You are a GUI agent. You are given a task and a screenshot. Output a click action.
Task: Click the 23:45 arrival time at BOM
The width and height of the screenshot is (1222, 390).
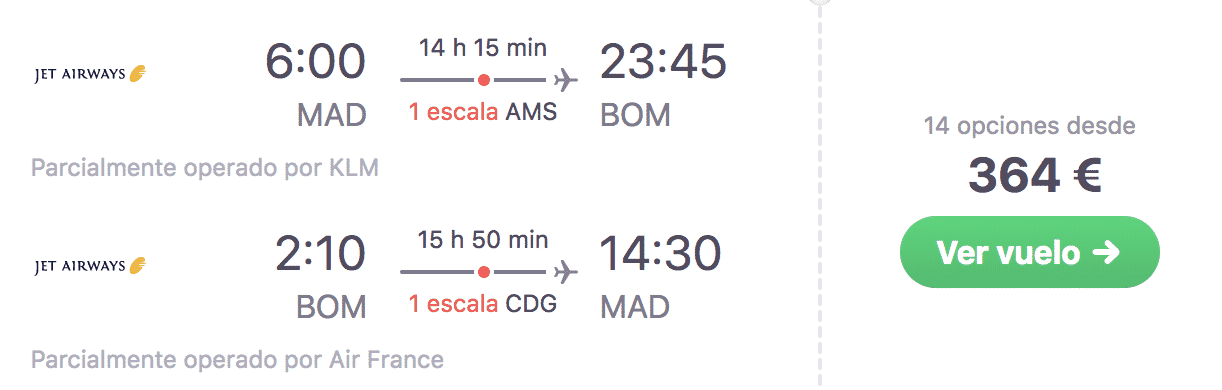(662, 63)
